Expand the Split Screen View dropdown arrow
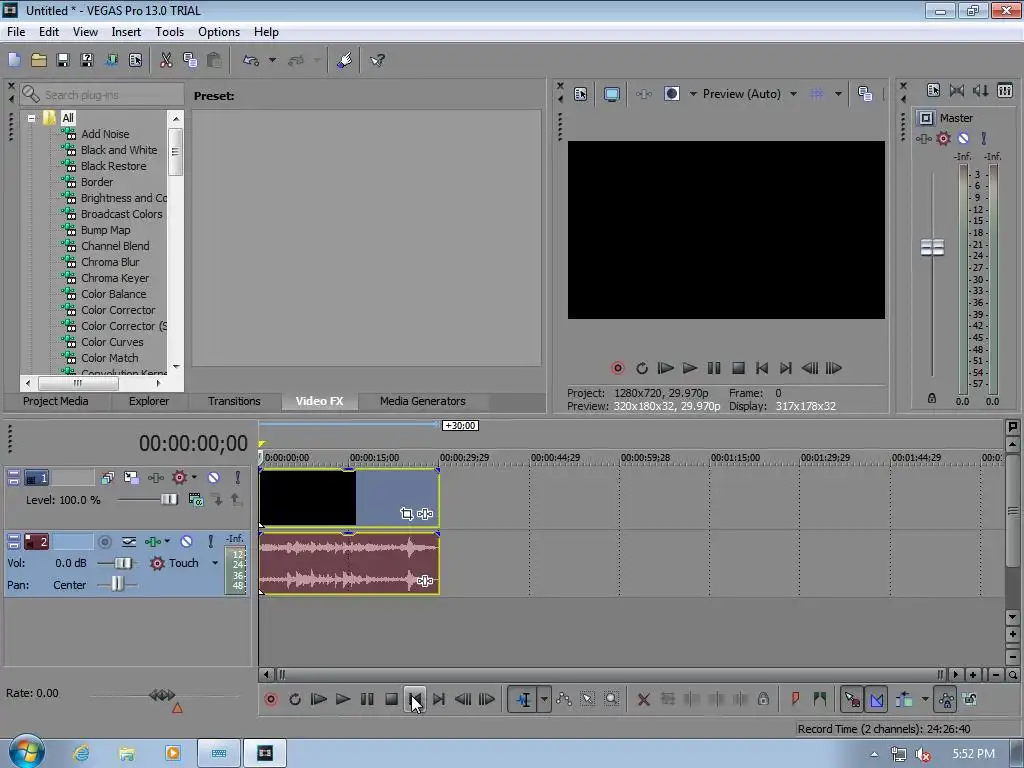 (693, 94)
